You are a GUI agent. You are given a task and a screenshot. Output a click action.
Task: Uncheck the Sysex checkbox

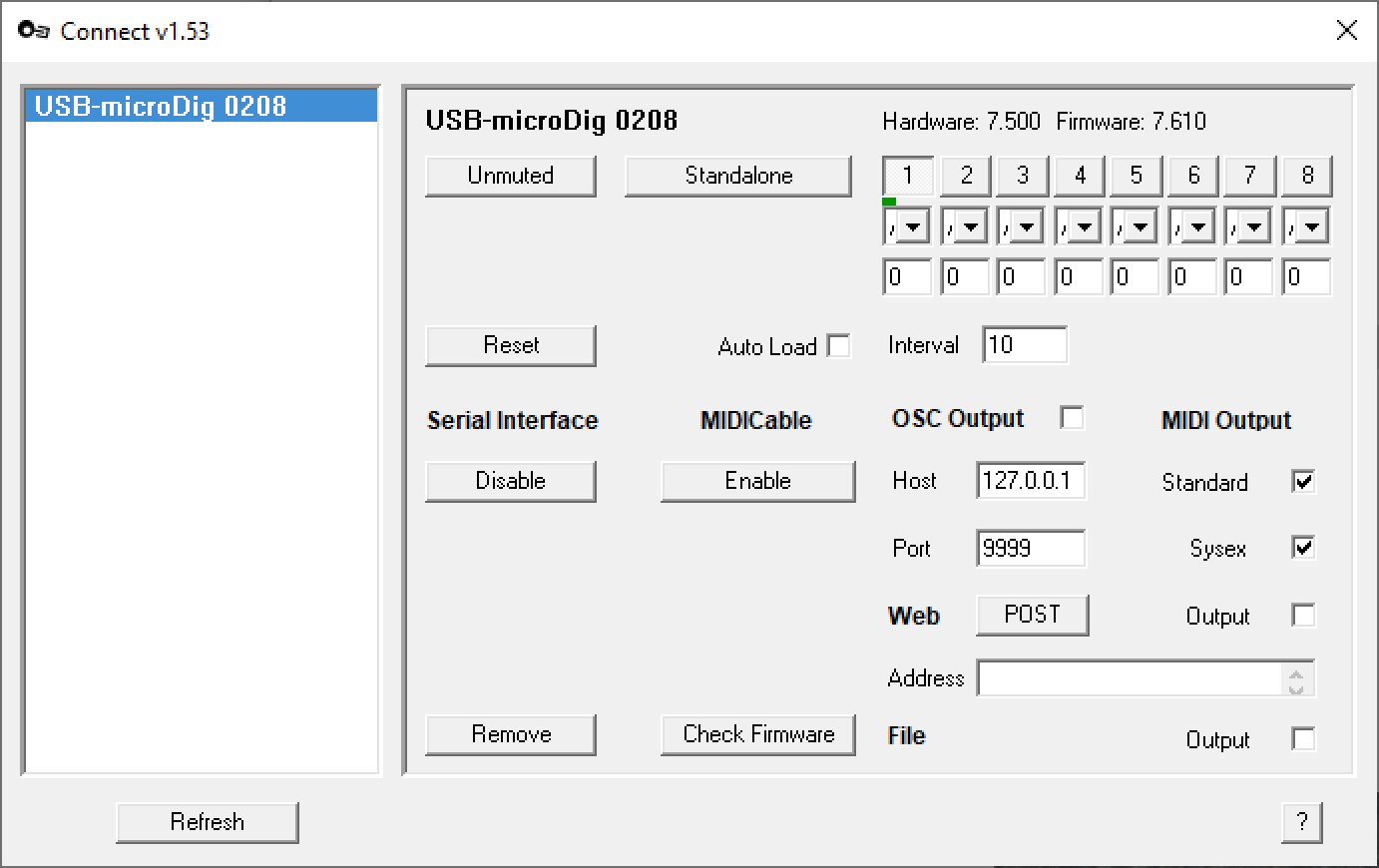1303,548
